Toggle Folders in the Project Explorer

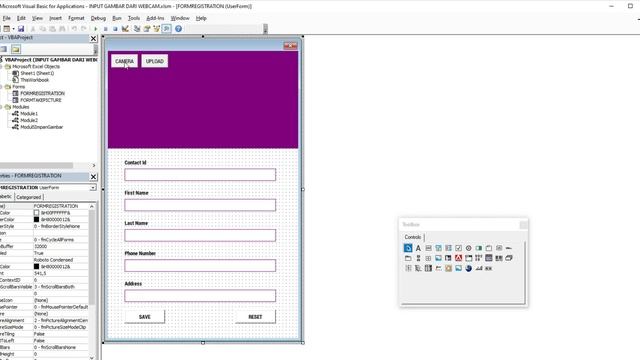point(16,49)
